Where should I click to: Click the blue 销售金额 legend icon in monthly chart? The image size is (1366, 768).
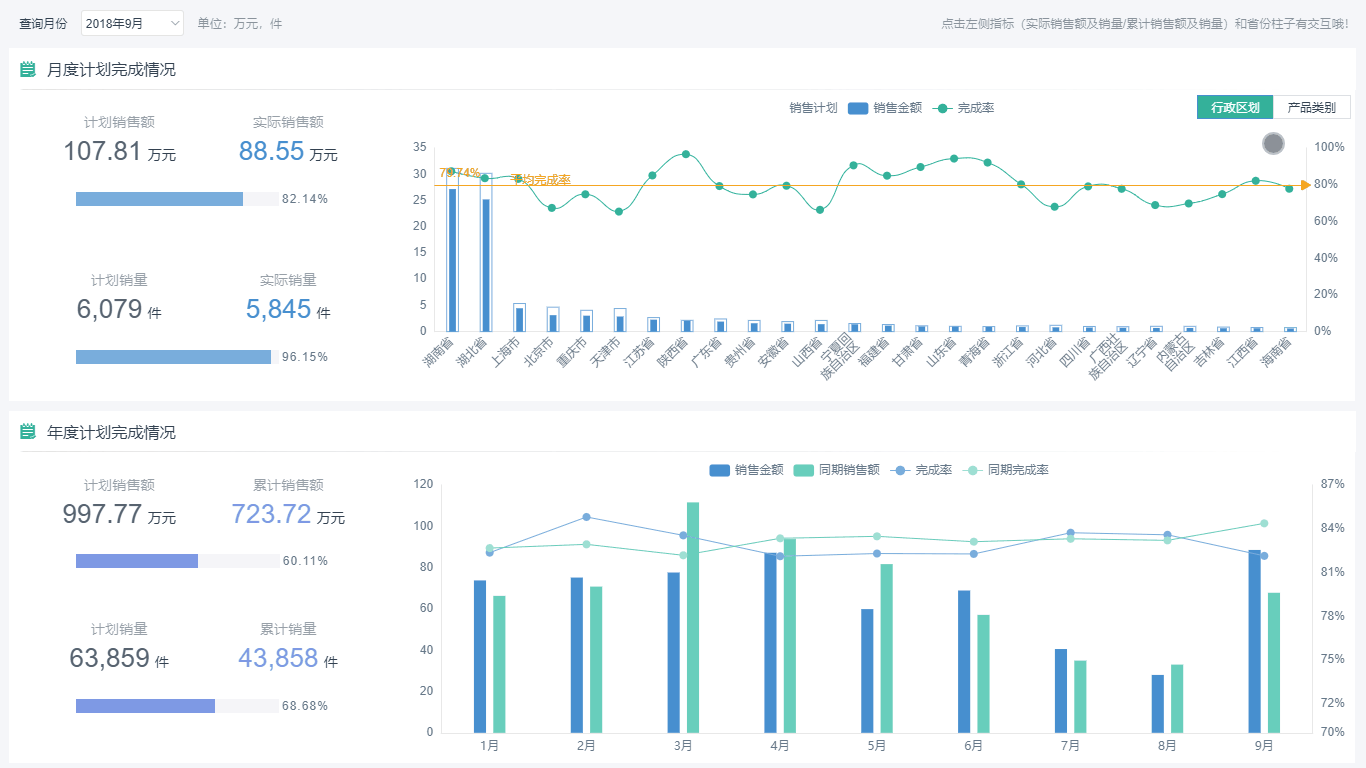pos(857,108)
